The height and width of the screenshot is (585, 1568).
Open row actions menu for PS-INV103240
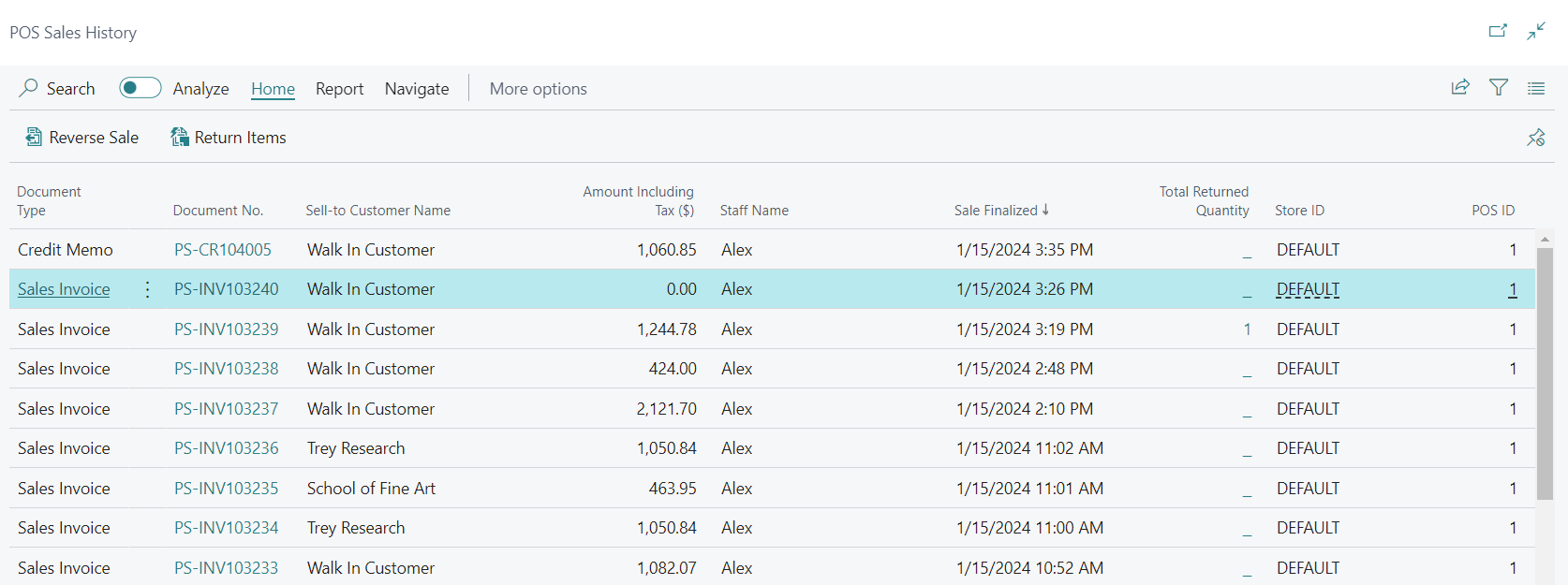pos(147,289)
